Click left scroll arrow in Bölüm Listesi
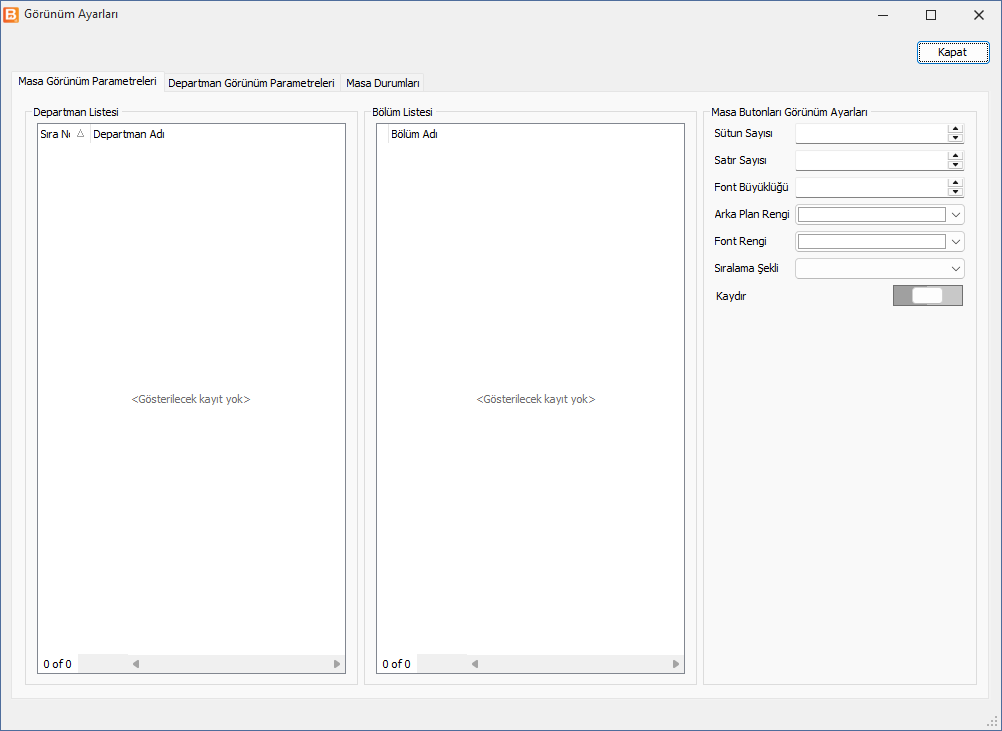 (x=475, y=664)
